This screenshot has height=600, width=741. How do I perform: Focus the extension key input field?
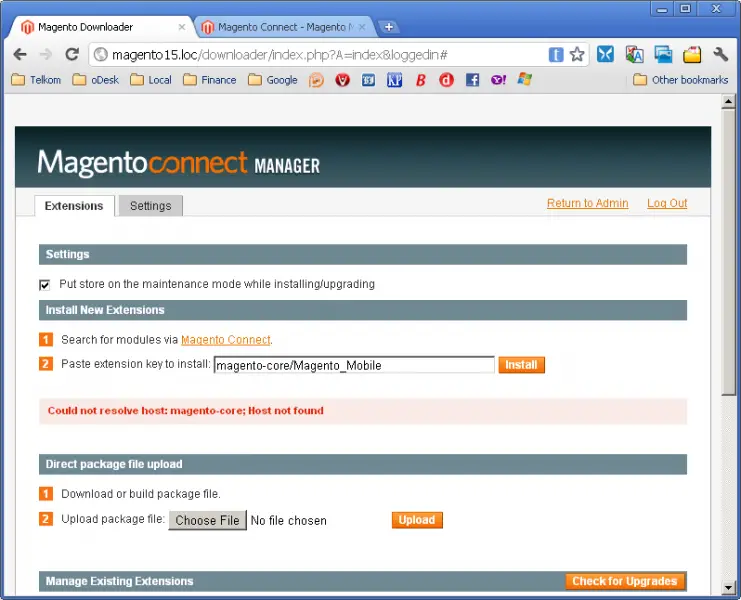[x=354, y=365]
